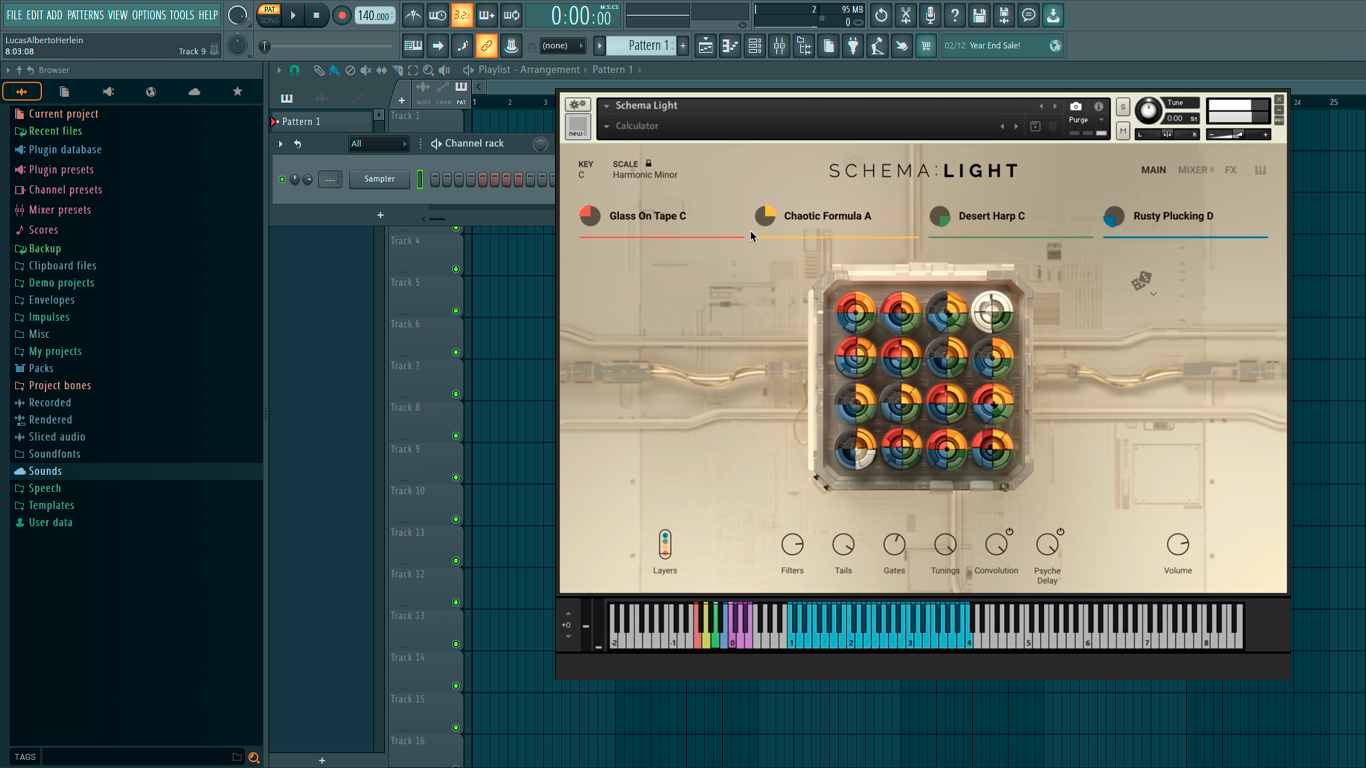Toggle PAT/SONG mode switch

click(x=269, y=15)
